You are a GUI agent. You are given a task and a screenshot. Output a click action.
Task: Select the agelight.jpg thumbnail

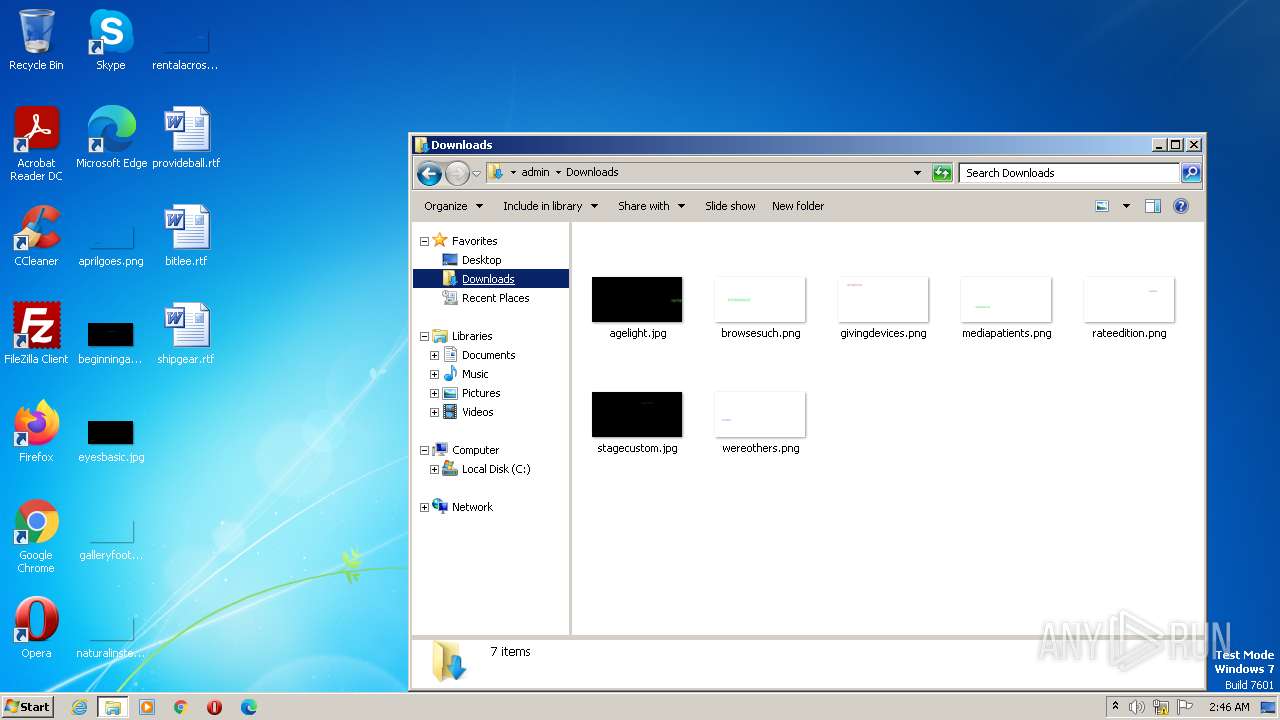[637, 309]
